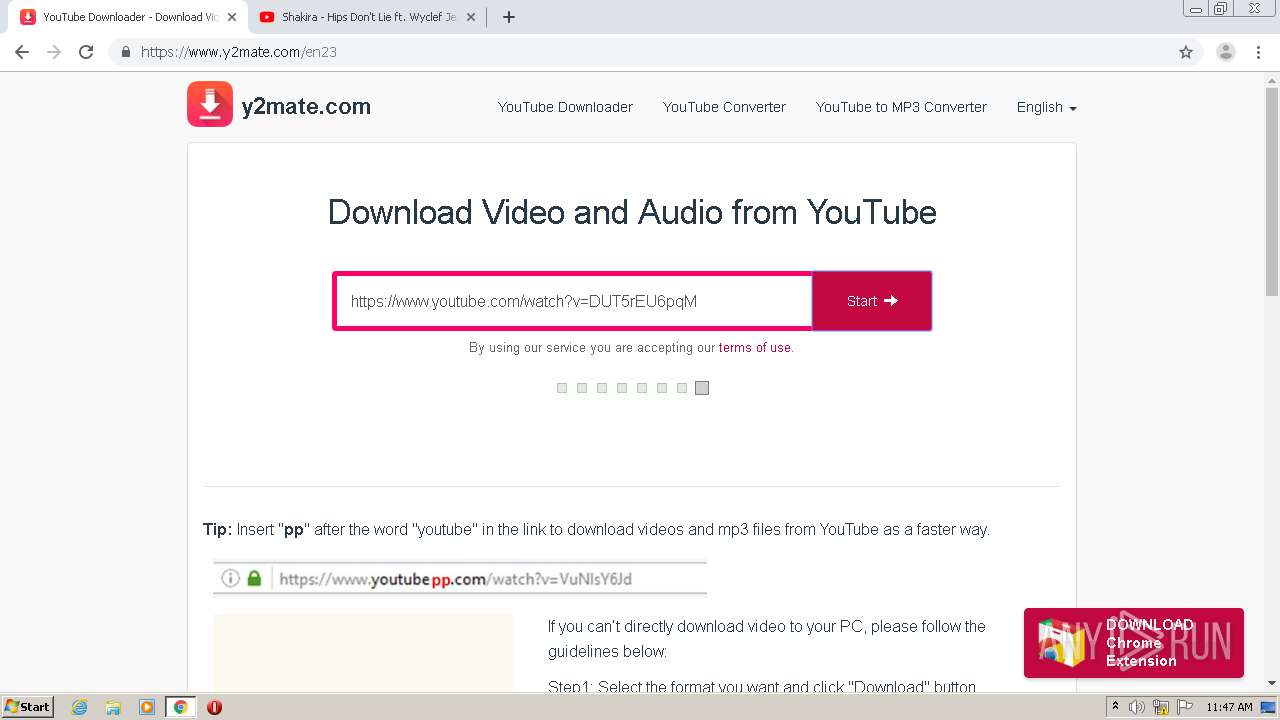The height and width of the screenshot is (720, 1280).
Task: Click the youtubepp.com example URL image
Action: [460, 578]
